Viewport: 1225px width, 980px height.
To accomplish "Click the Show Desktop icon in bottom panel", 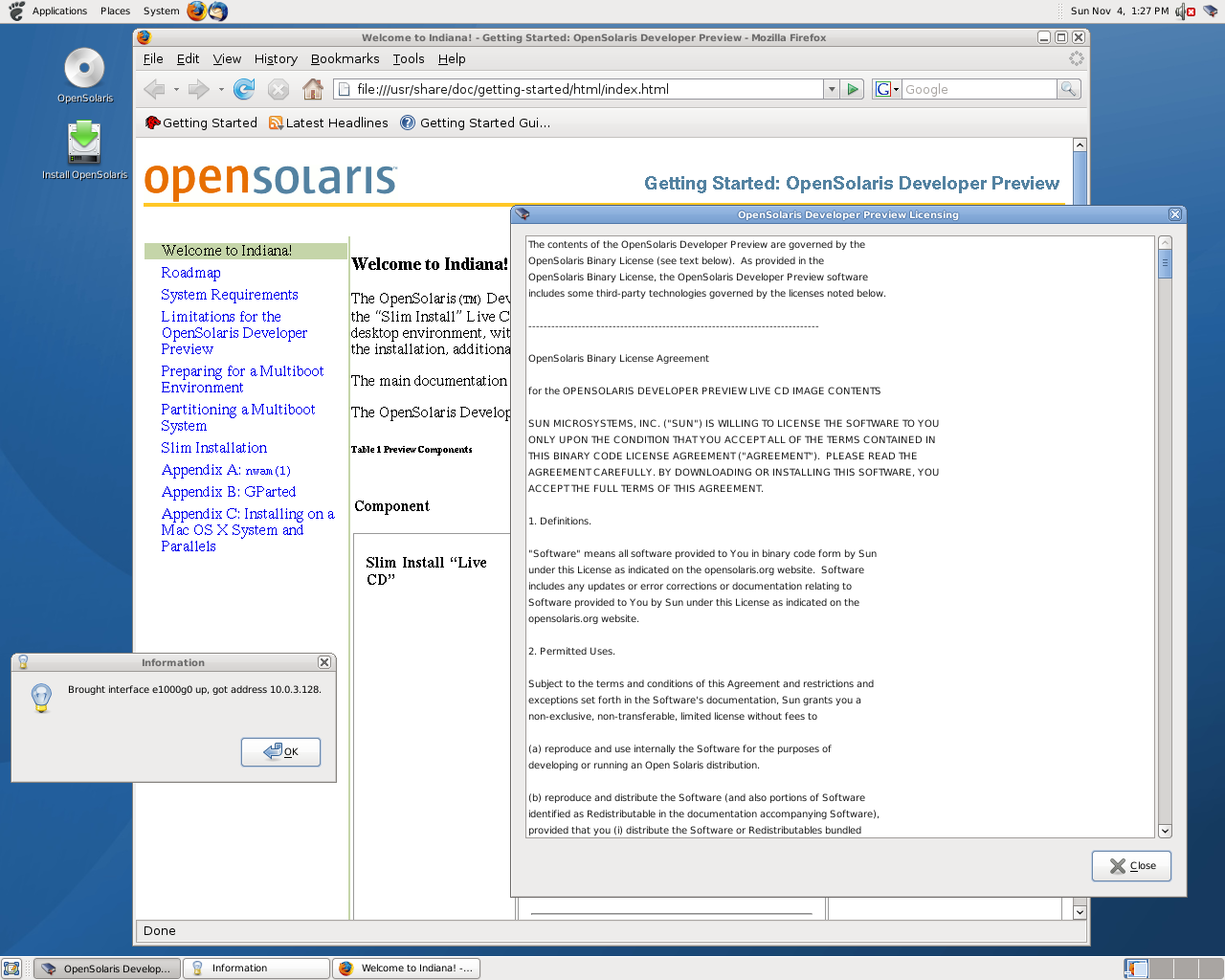I will pos(11,969).
